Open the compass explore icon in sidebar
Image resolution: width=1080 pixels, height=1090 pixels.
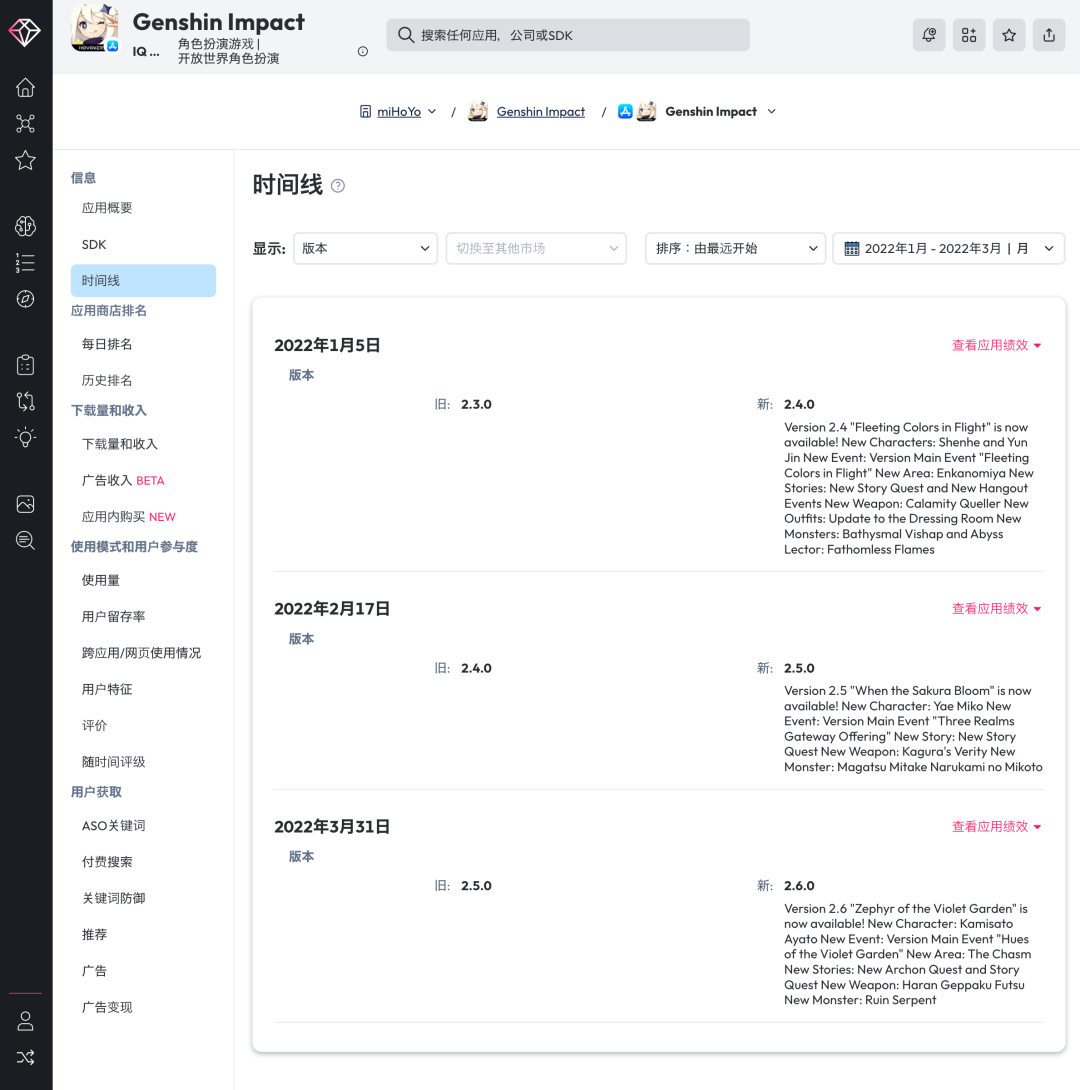click(x=26, y=299)
